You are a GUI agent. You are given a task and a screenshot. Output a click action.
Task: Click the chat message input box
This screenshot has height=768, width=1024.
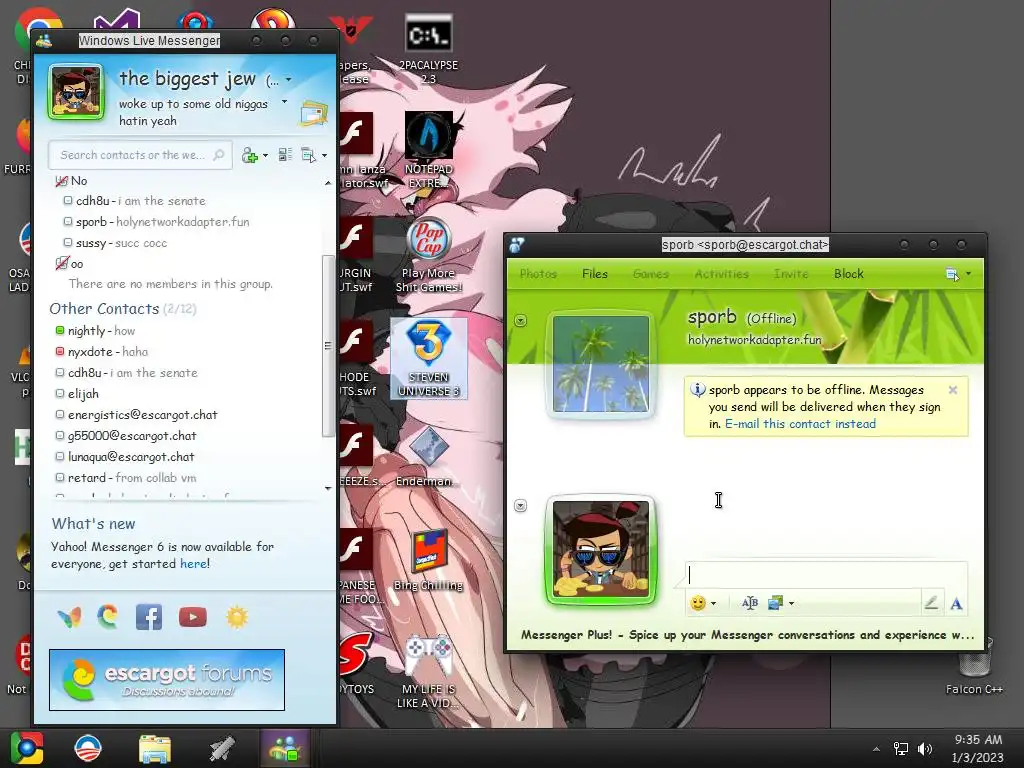(826, 575)
